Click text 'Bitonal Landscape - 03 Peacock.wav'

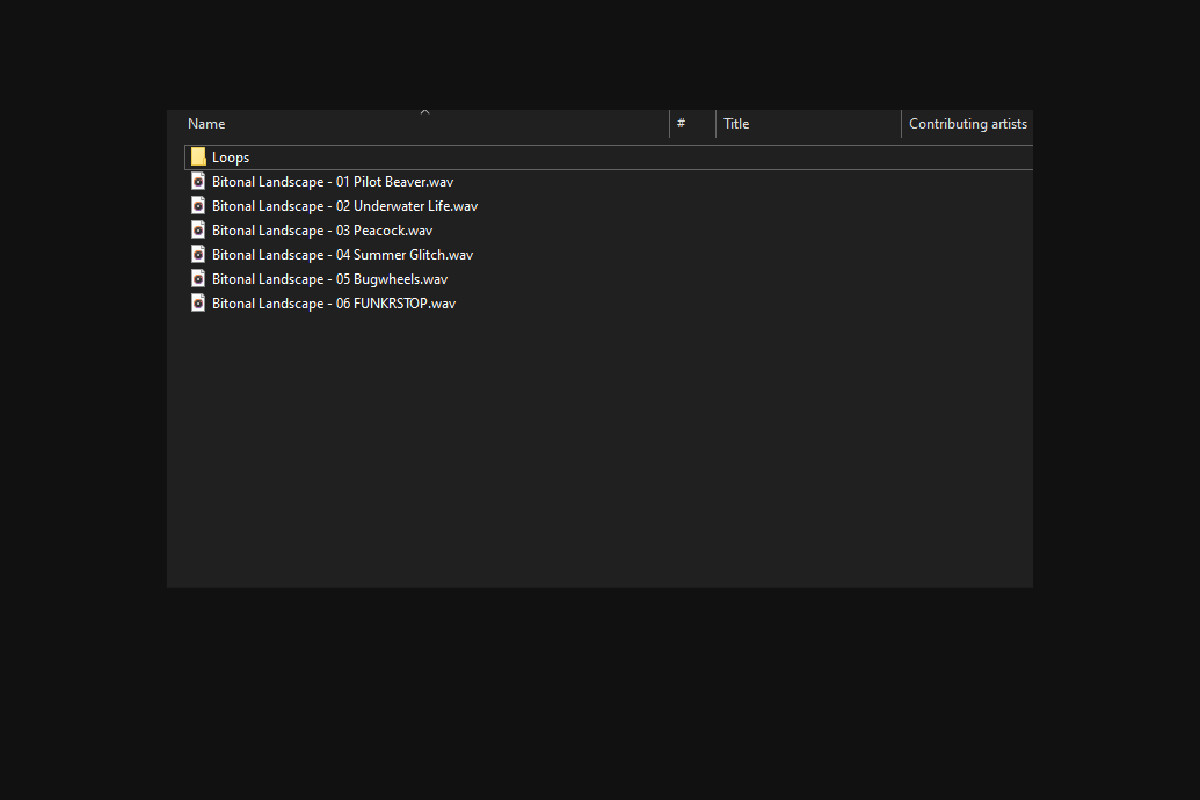(x=322, y=230)
